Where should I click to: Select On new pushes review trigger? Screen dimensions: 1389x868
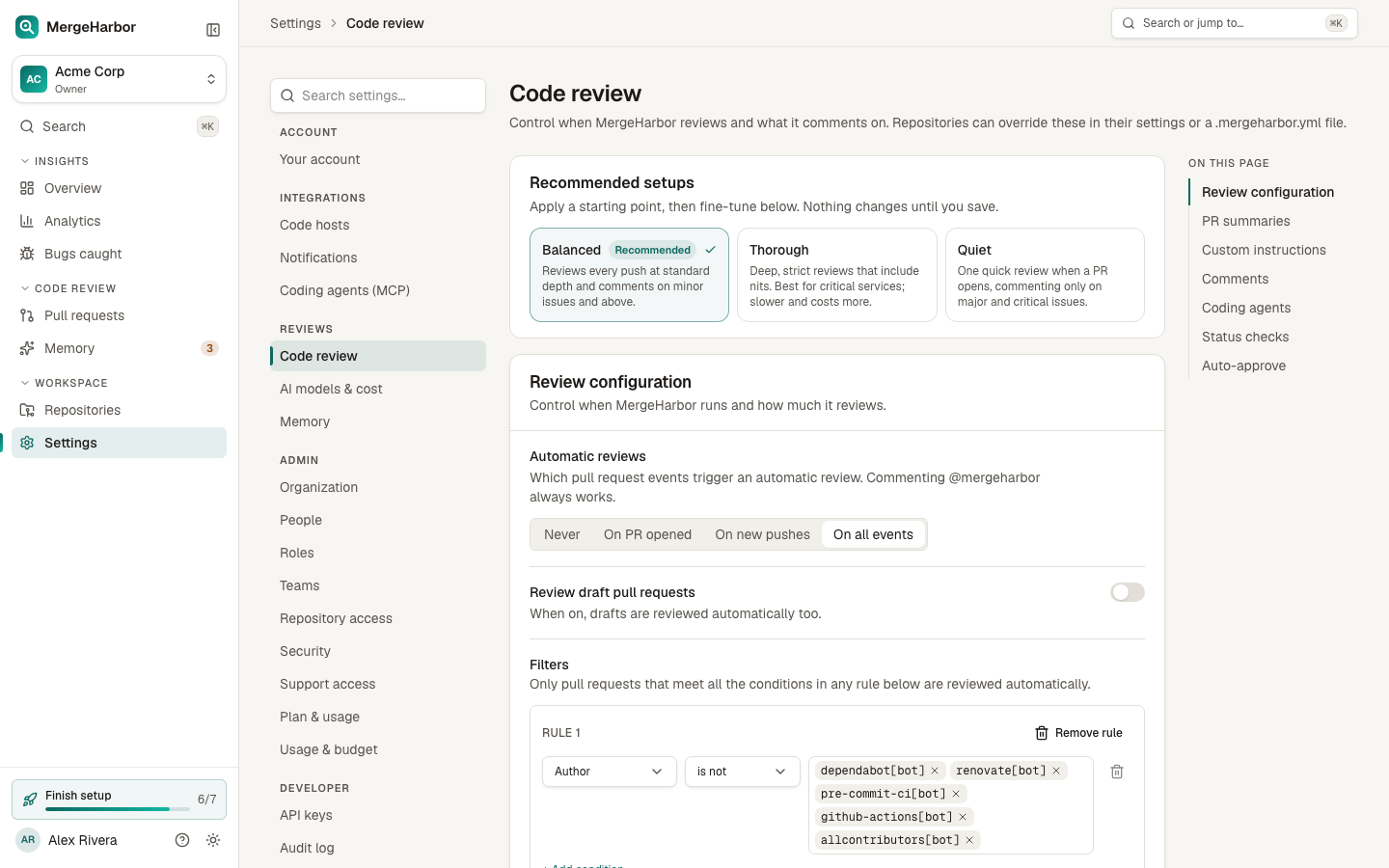pyautogui.click(x=762, y=534)
